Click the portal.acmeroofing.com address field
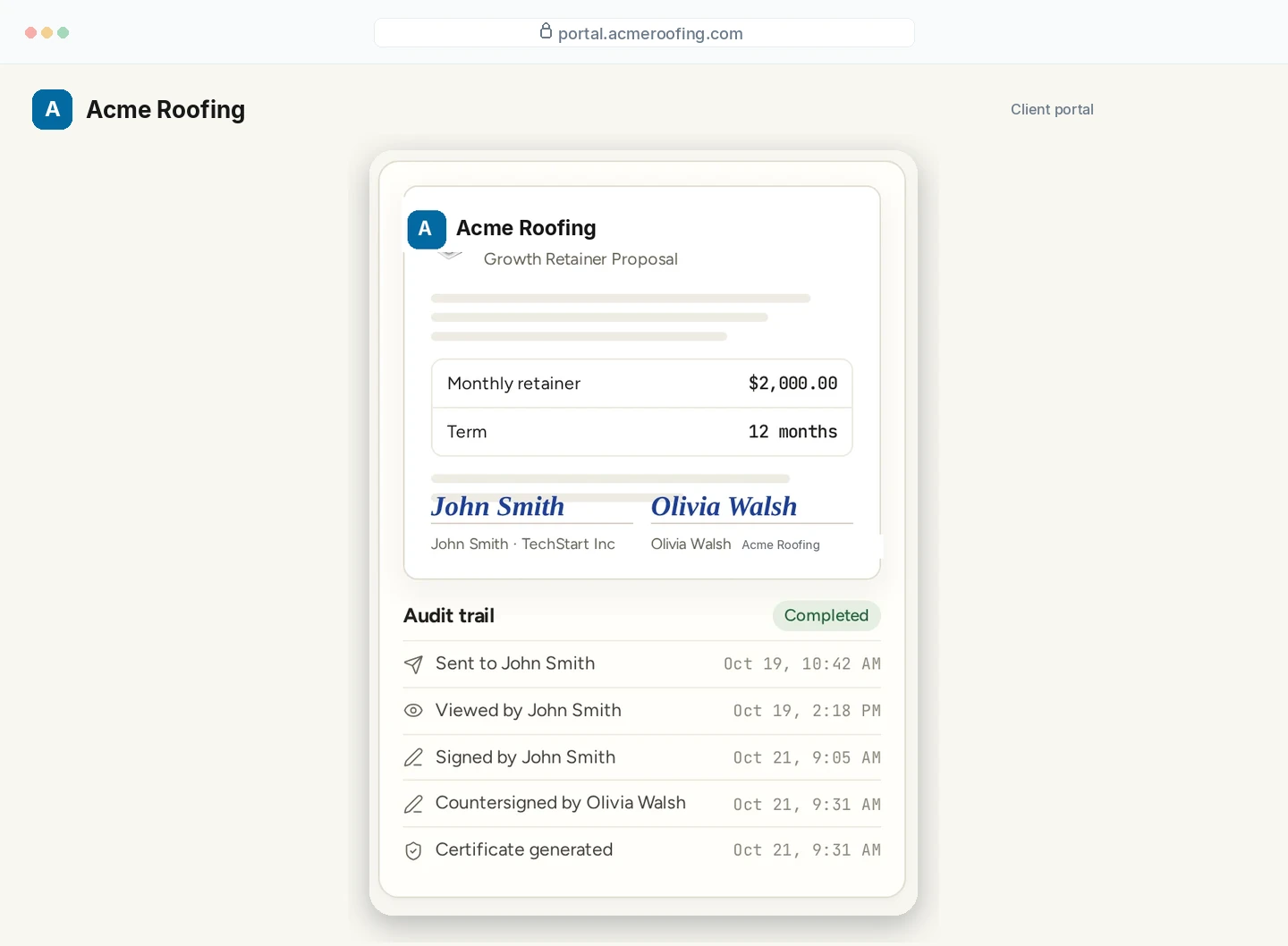This screenshot has height=946, width=1288. [x=644, y=33]
